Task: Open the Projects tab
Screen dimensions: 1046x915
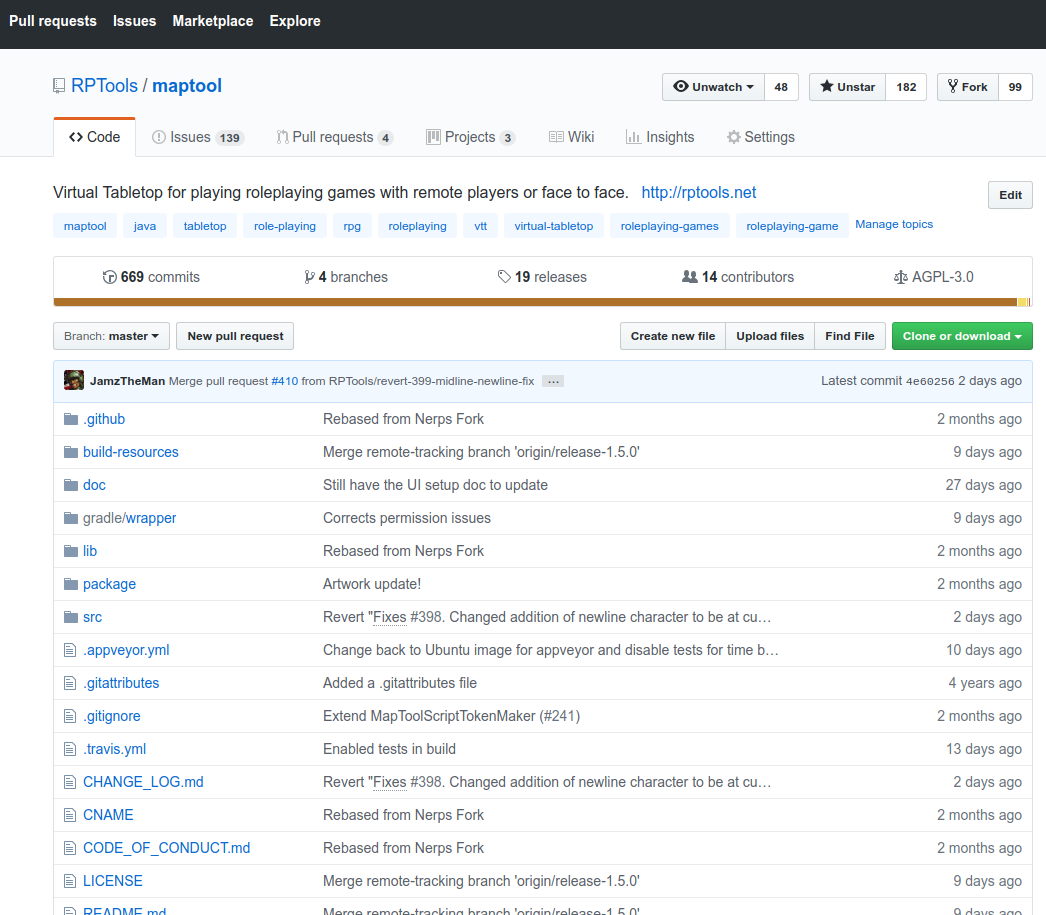Action: point(470,137)
